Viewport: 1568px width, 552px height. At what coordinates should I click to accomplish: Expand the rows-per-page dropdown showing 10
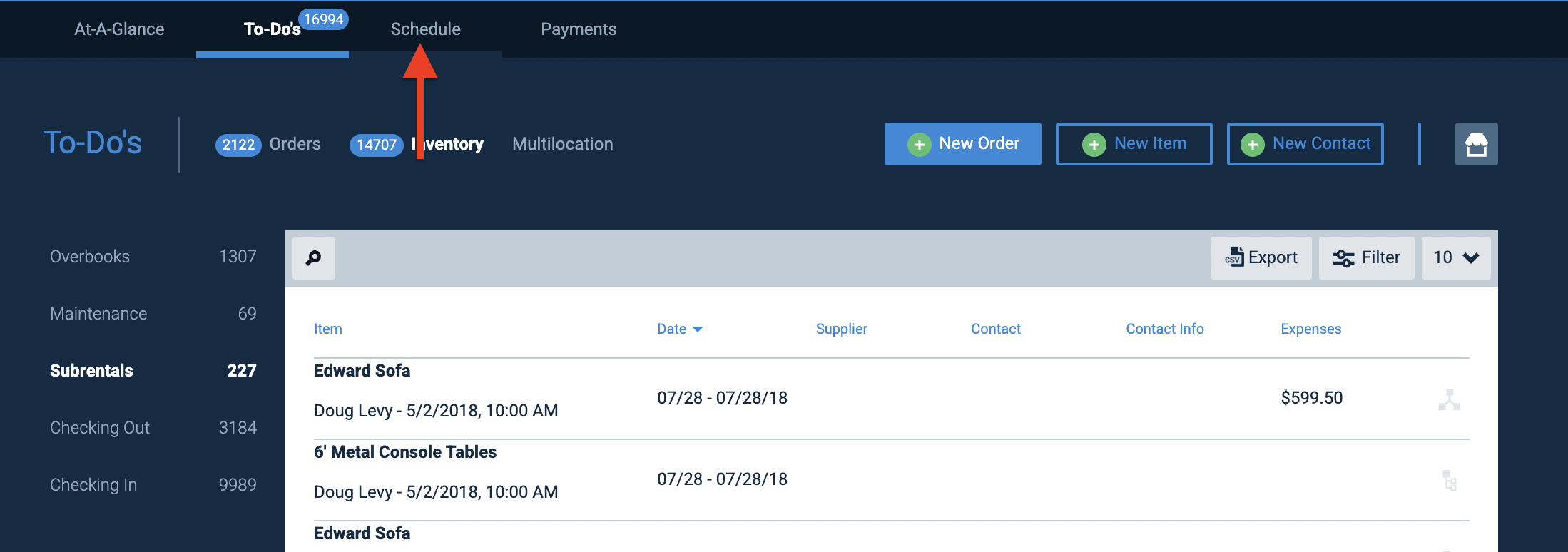click(x=1456, y=258)
